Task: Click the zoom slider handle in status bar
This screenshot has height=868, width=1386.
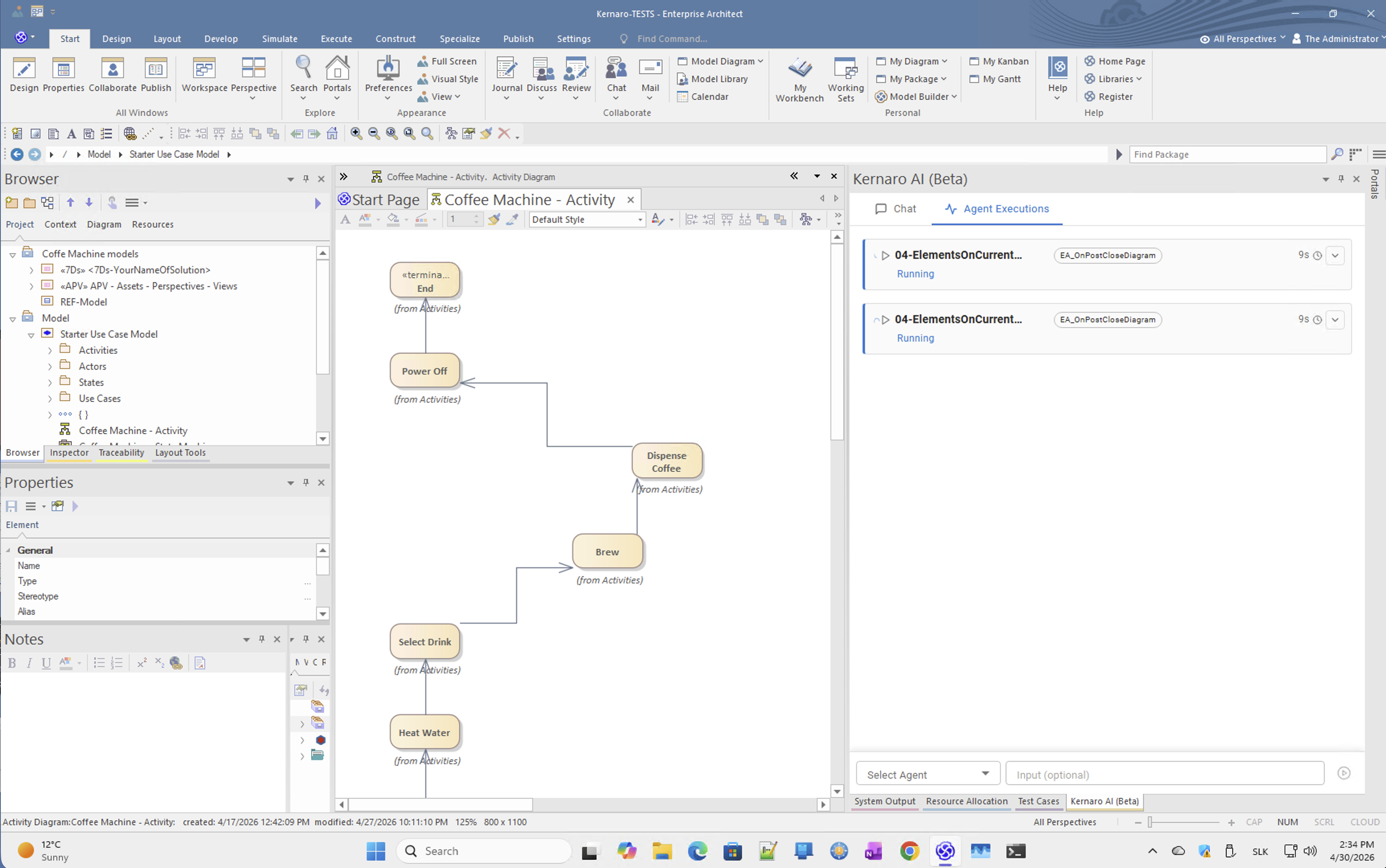Action: click(x=1150, y=823)
